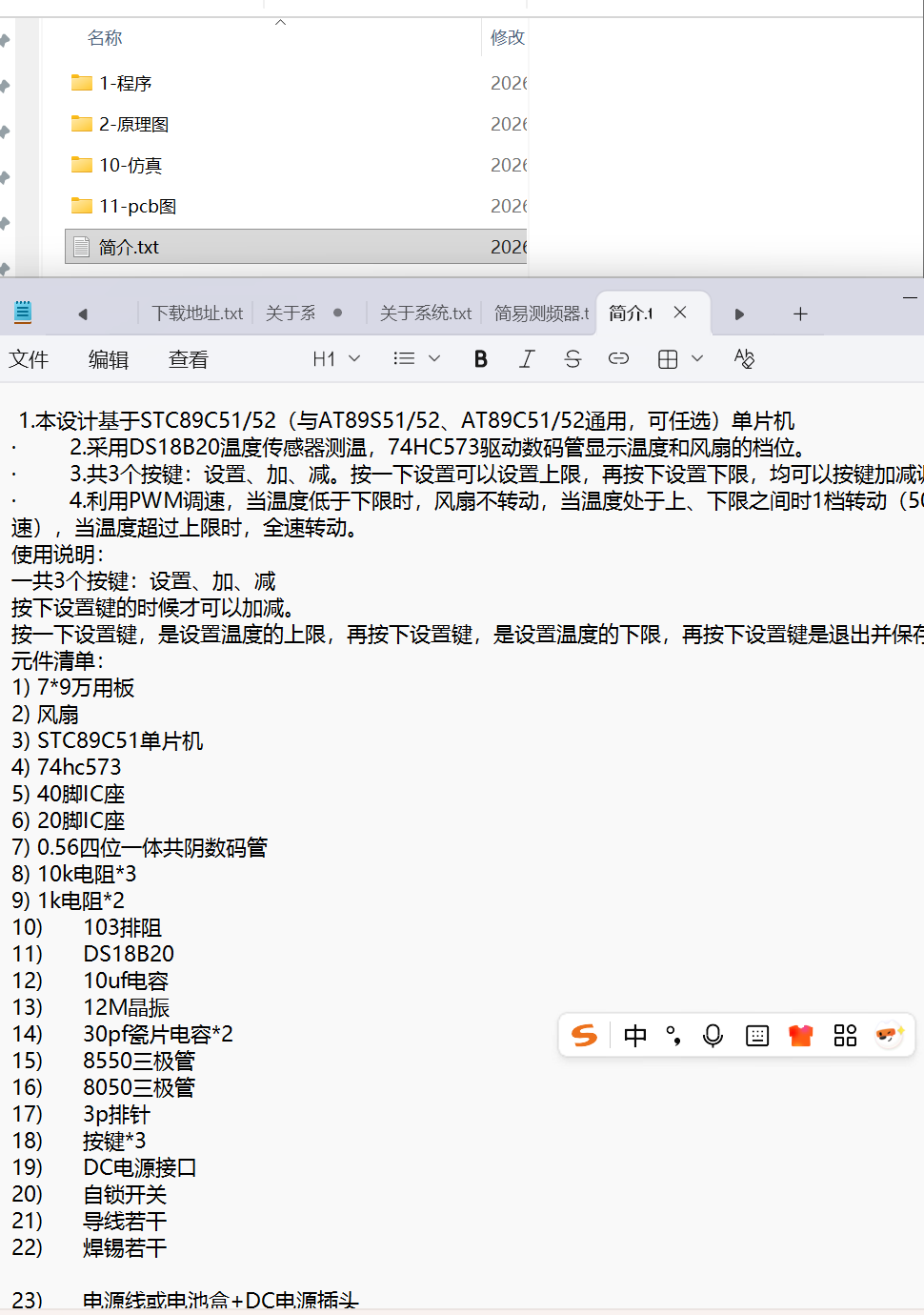924x1315 pixels.
Task: Open Sogou voice input microphone
Action: (x=713, y=1036)
